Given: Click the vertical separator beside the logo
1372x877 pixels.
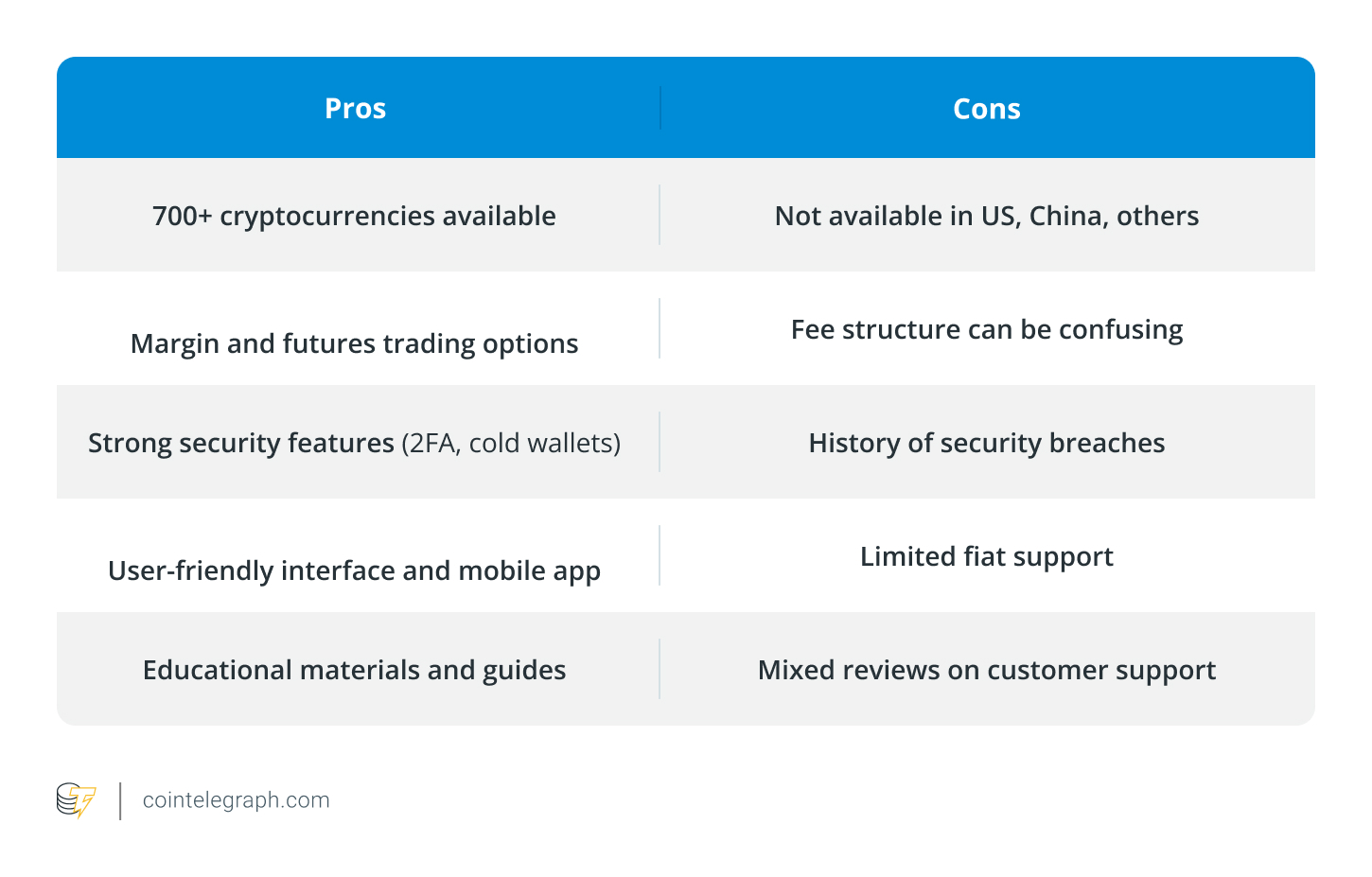Looking at the screenshot, I should (120, 800).
